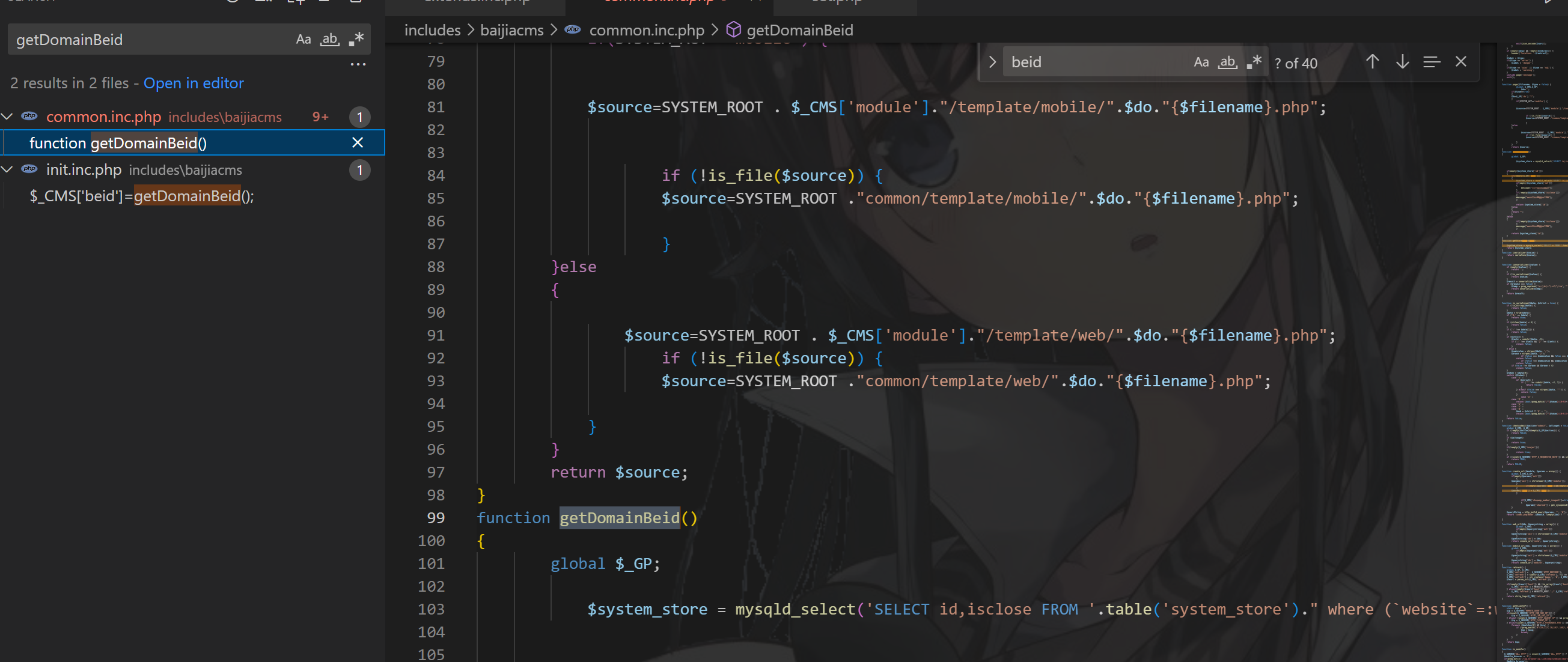This screenshot has width=1568, height=662.
Task: Close the find widget
Action: 1460,62
